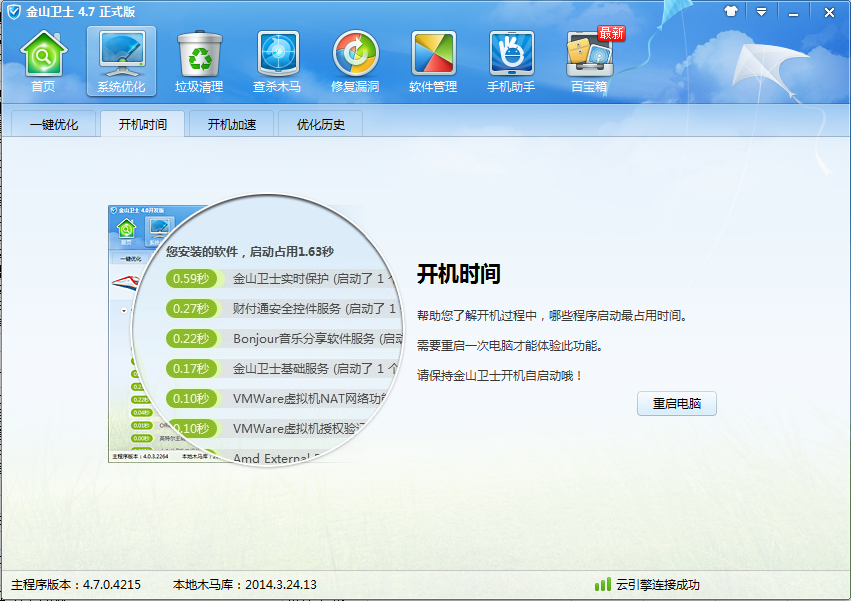Click the 金山卫士 shield logo in title bar
Image resolution: width=851 pixels, height=601 pixels.
14,12
